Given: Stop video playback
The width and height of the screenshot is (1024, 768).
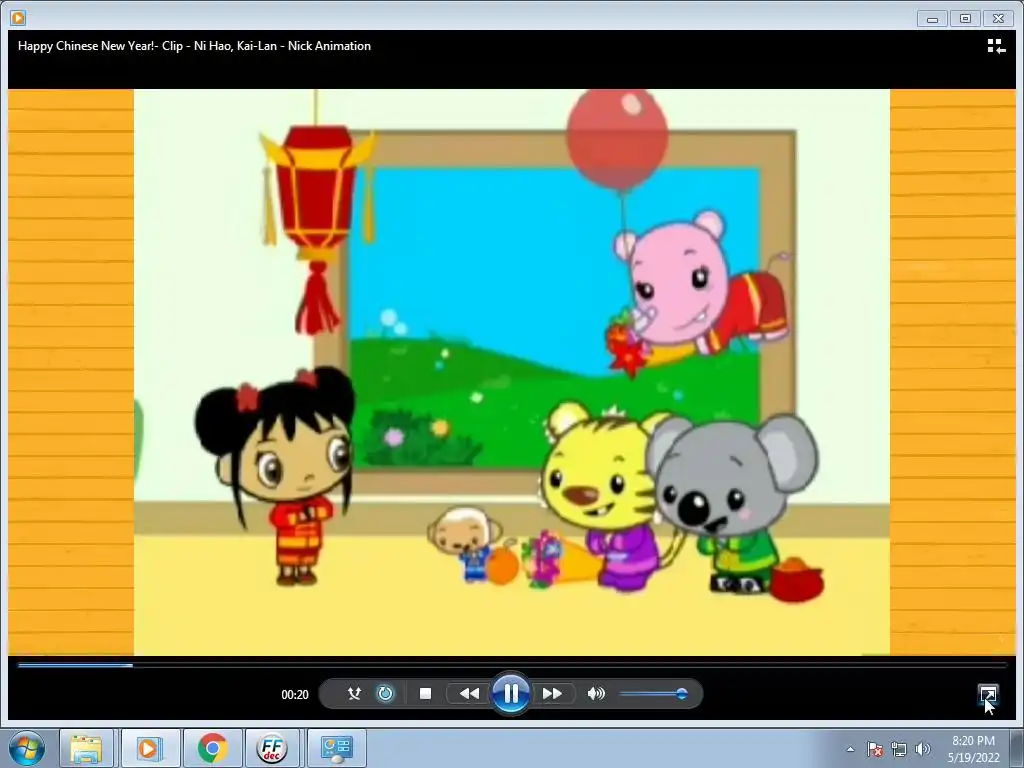Looking at the screenshot, I should pos(425,694).
